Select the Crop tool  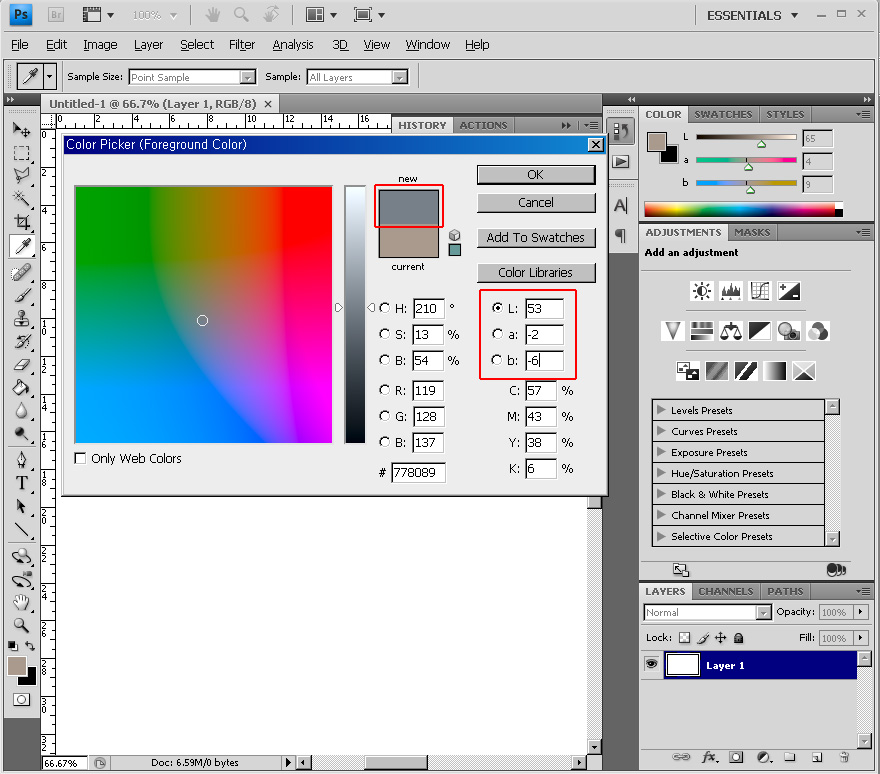[21, 221]
